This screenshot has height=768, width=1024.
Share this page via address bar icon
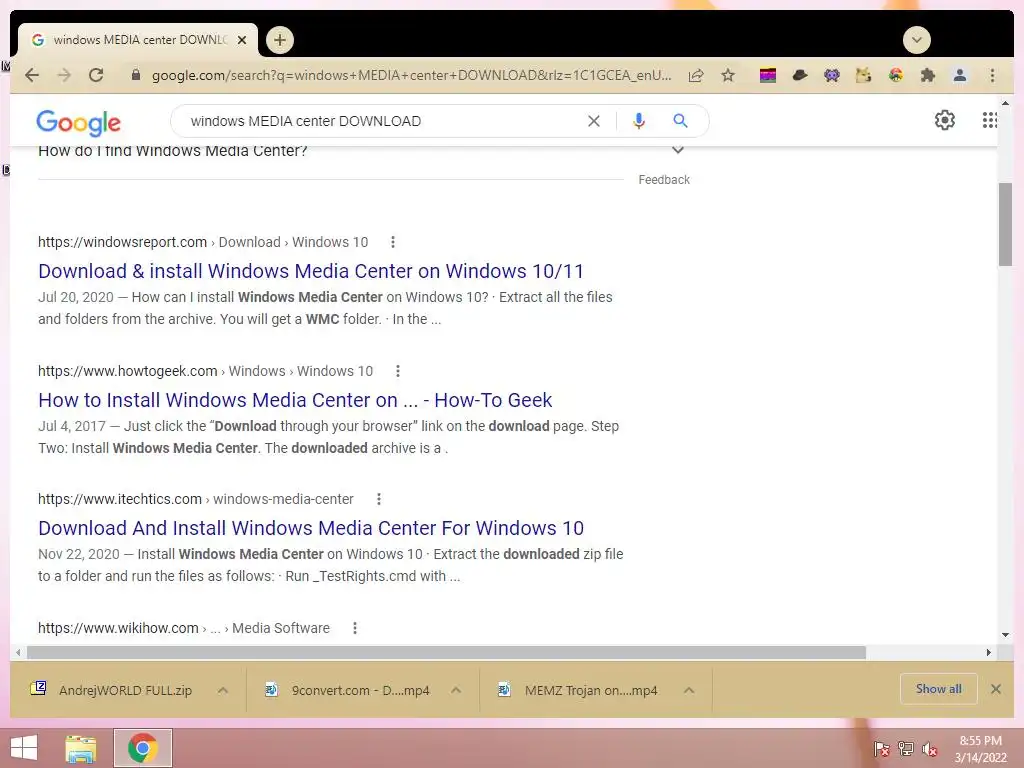pyautogui.click(x=696, y=75)
